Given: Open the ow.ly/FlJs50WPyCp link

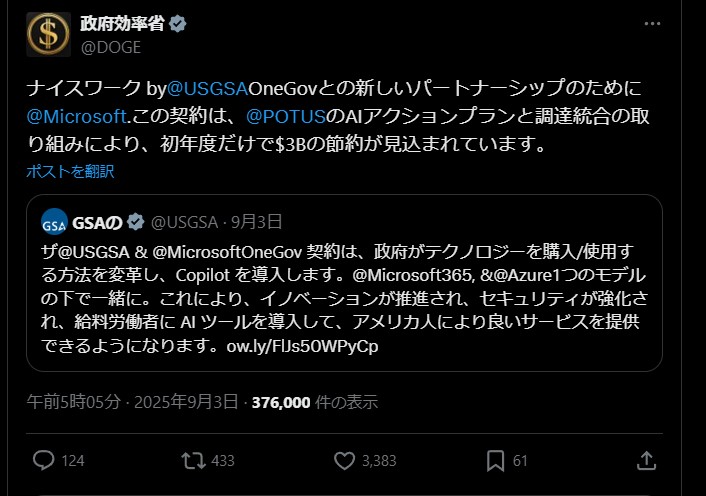Looking at the screenshot, I should point(302,346).
